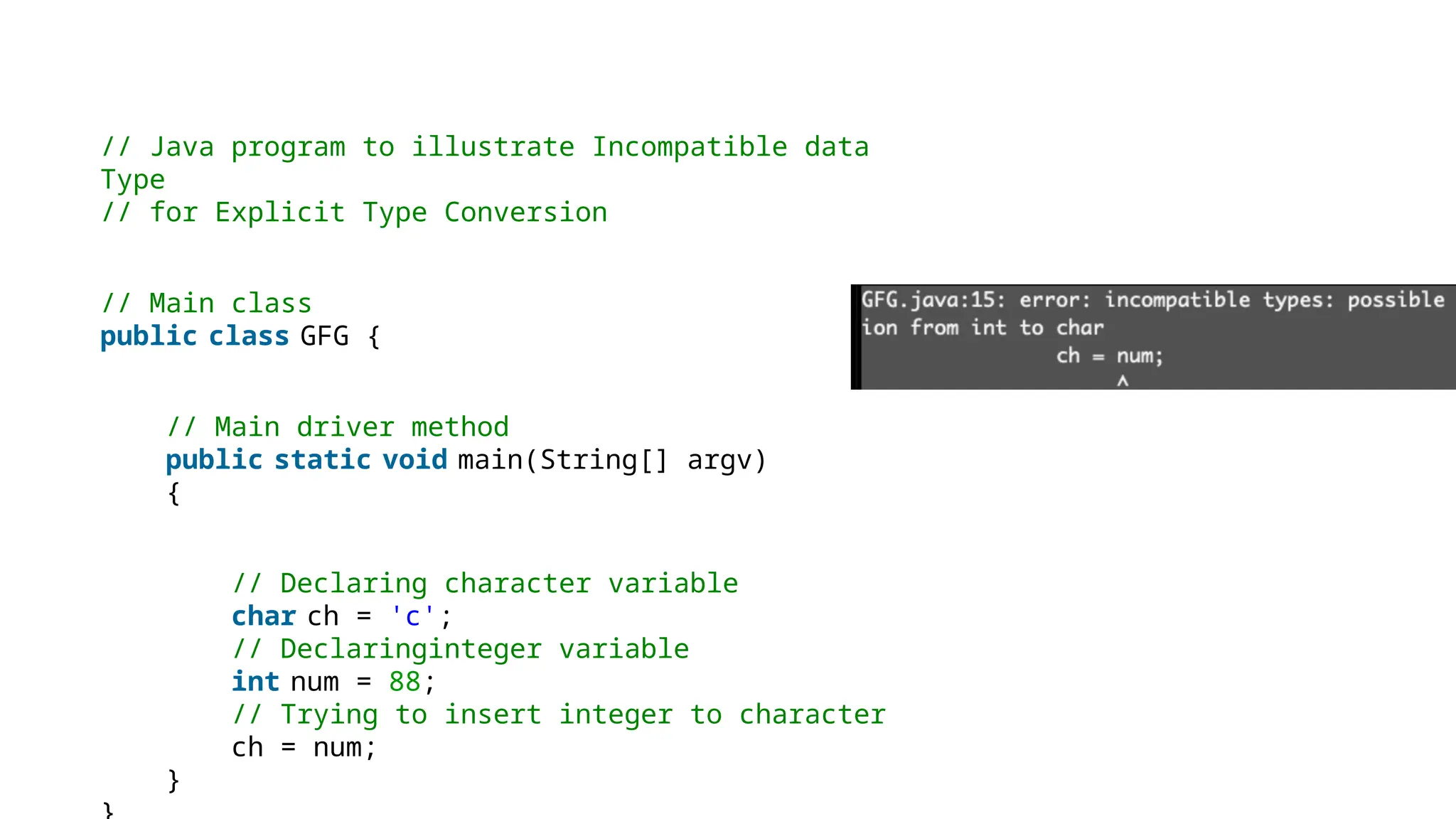Click the 'ch = num;' statement in code
The height and width of the screenshot is (819, 1456).
304,747
